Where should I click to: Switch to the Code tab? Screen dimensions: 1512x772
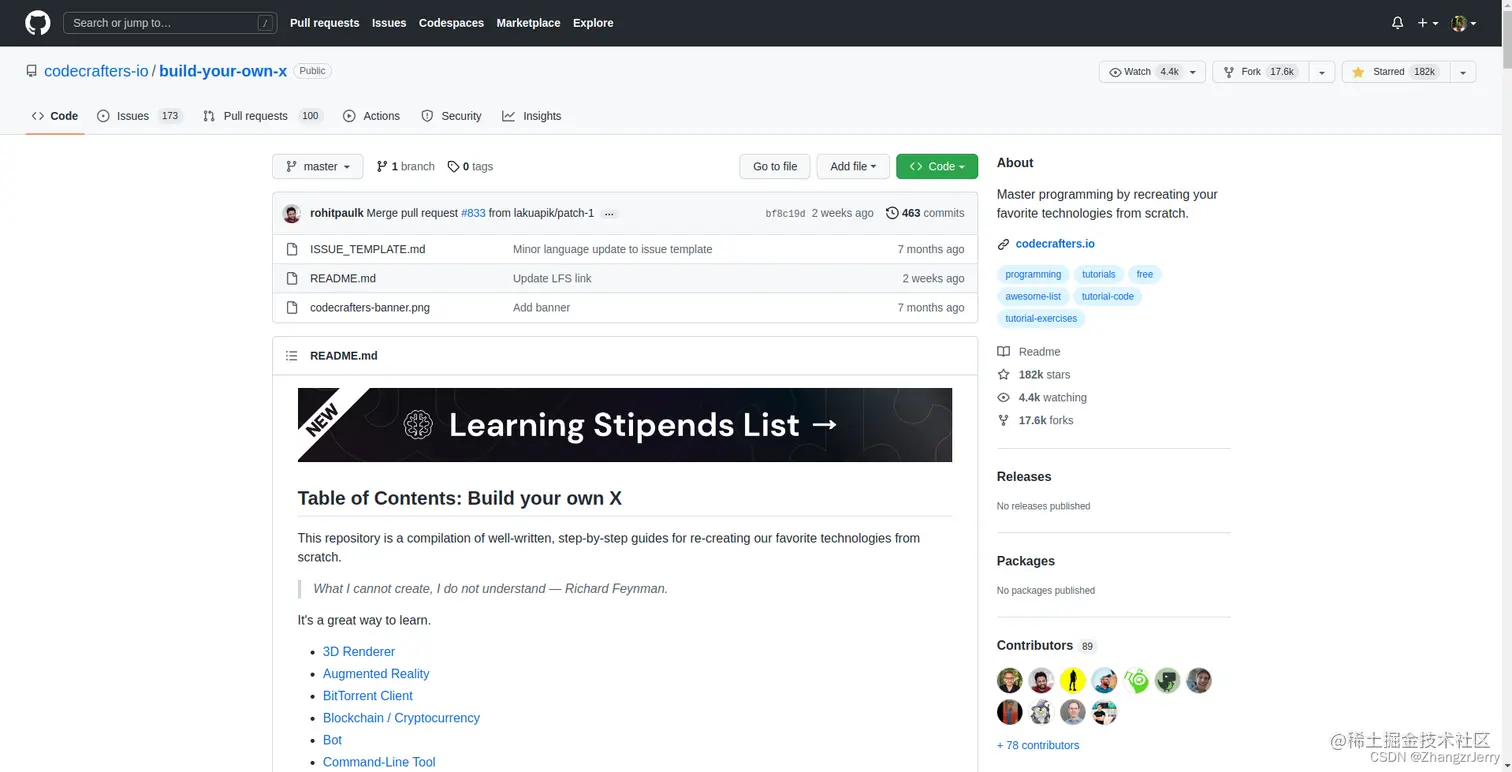click(x=55, y=116)
